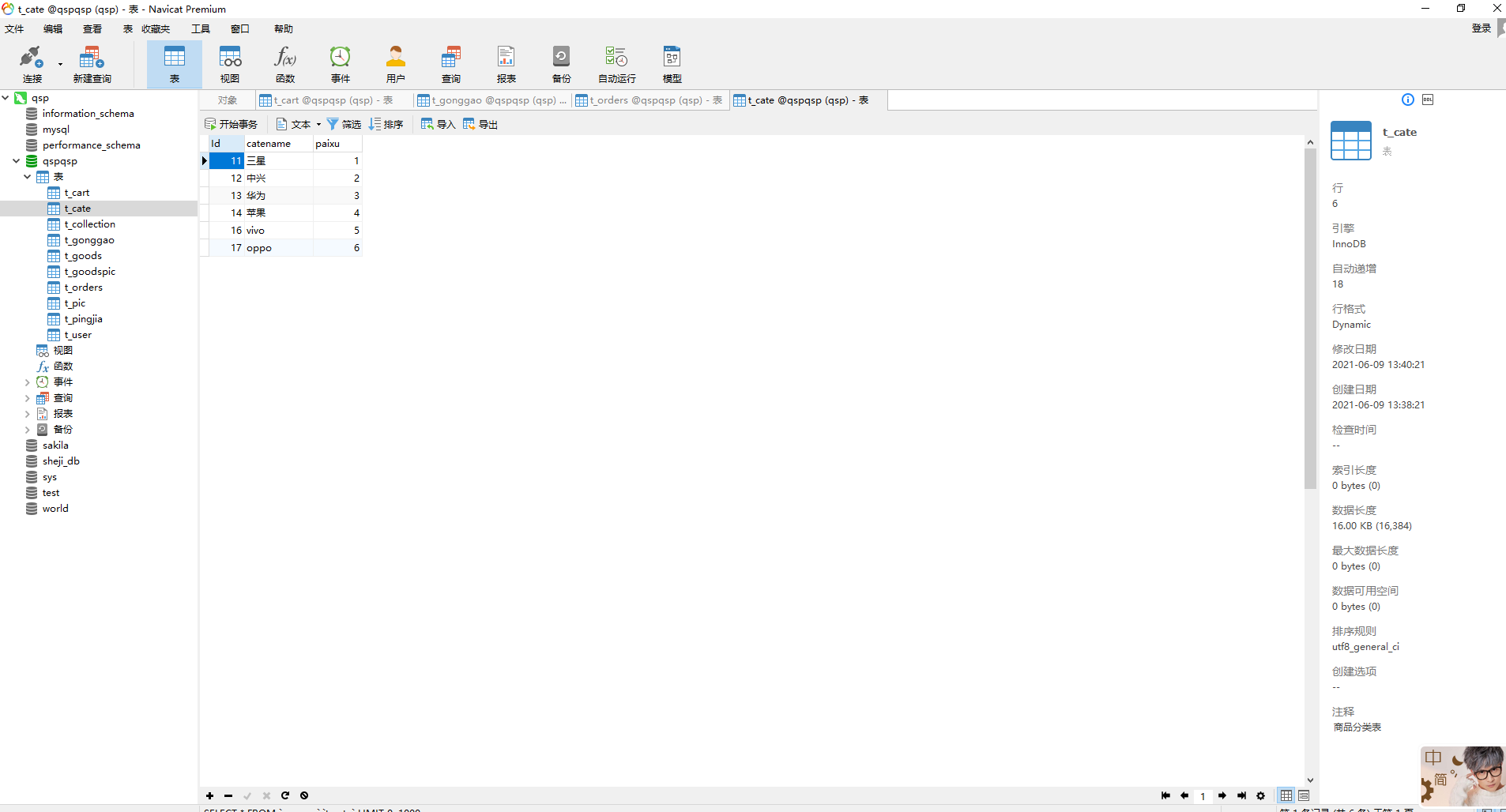The width and height of the screenshot is (1506, 812).
Task: Open the 备份 backup toolbar icon
Action: (x=562, y=64)
